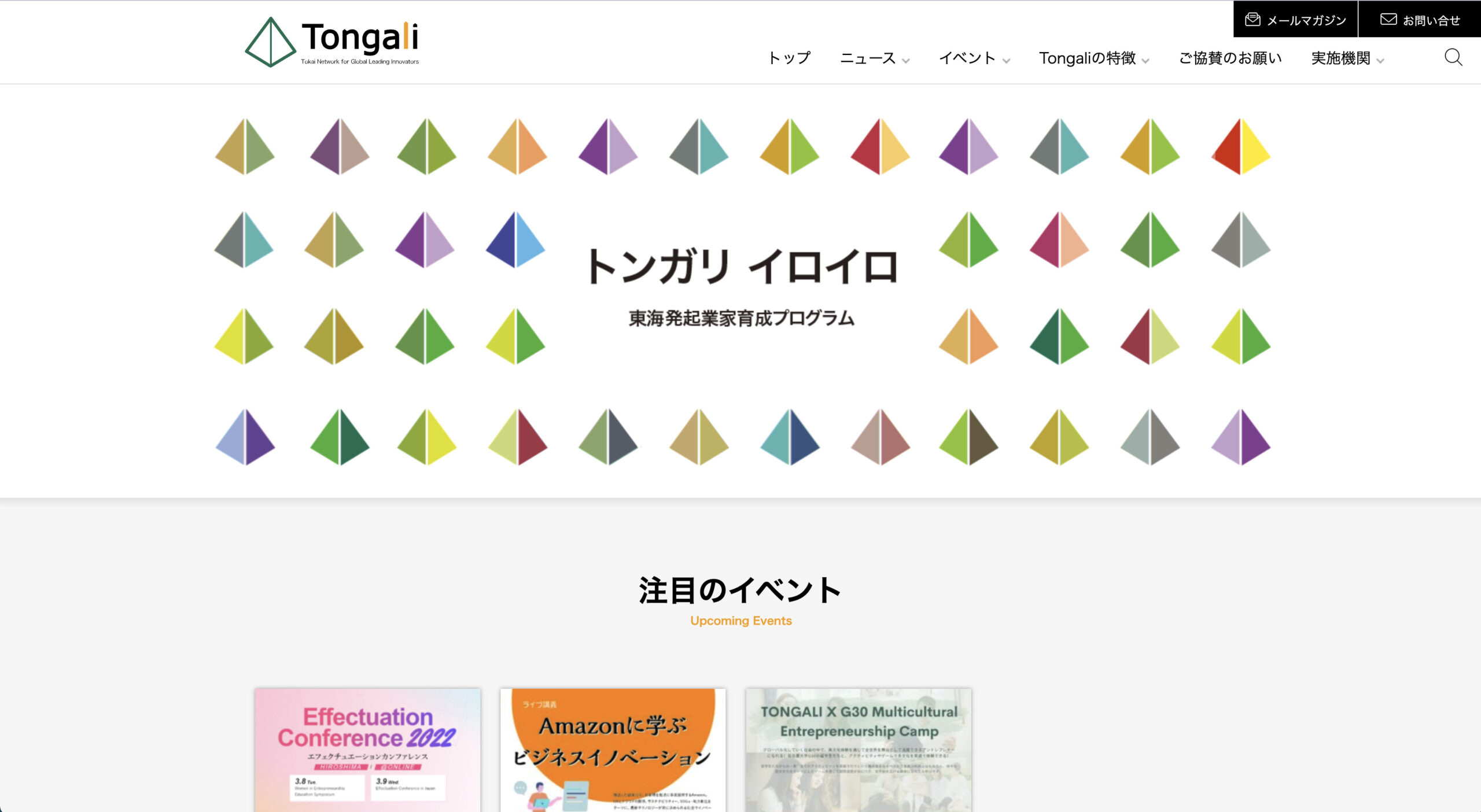Click the Tongali wordmark text

coord(360,37)
